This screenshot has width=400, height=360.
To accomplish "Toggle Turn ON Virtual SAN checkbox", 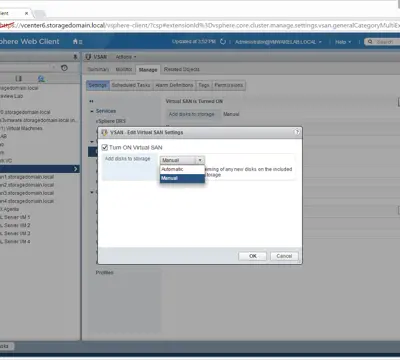I will point(105,147).
